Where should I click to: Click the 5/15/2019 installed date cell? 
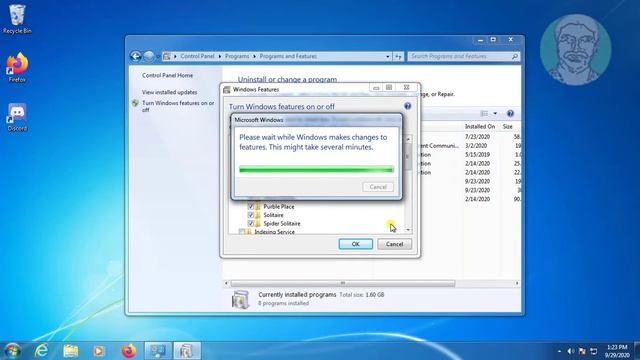click(x=477, y=155)
